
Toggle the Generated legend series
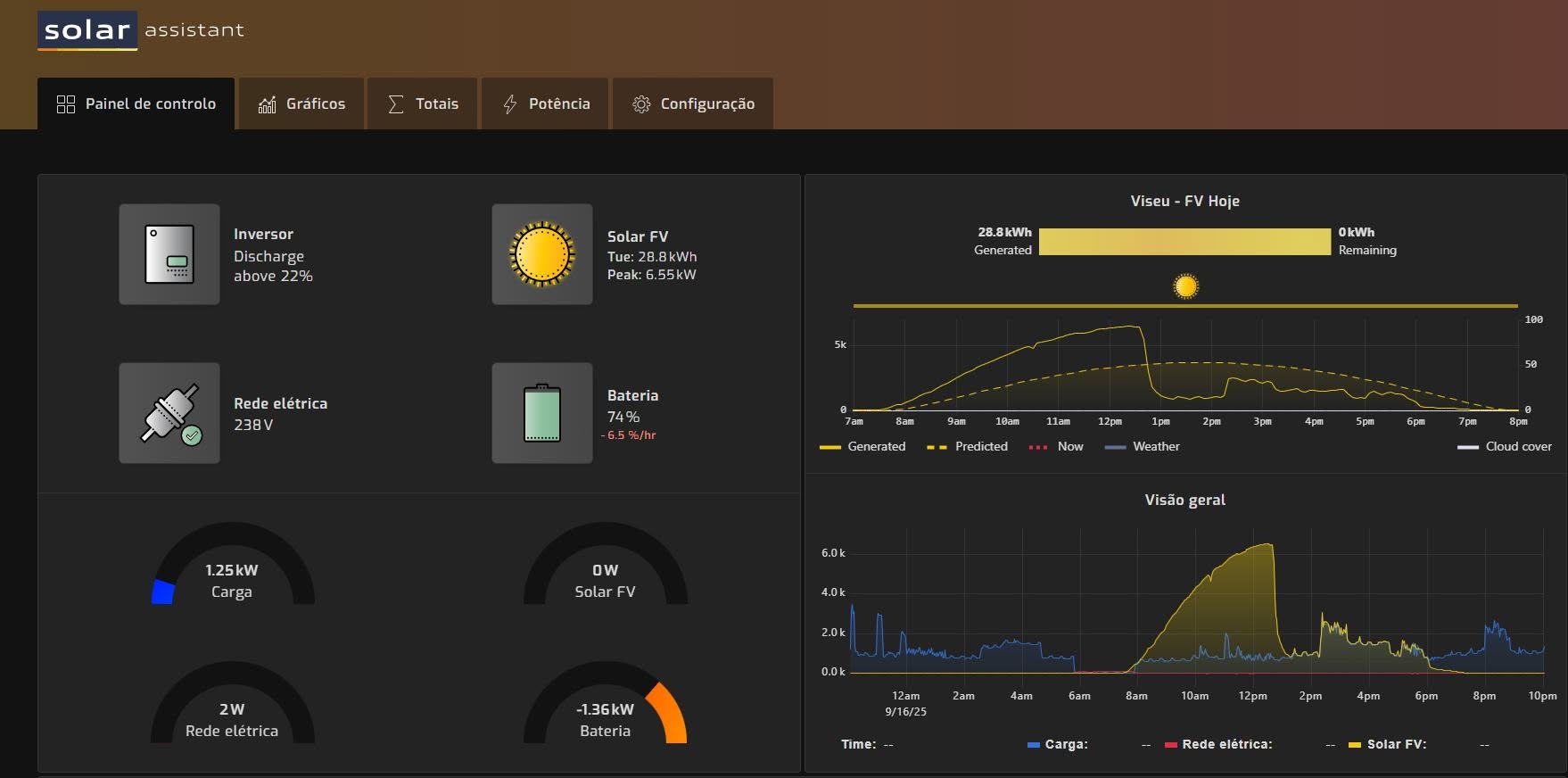click(862, 446)
